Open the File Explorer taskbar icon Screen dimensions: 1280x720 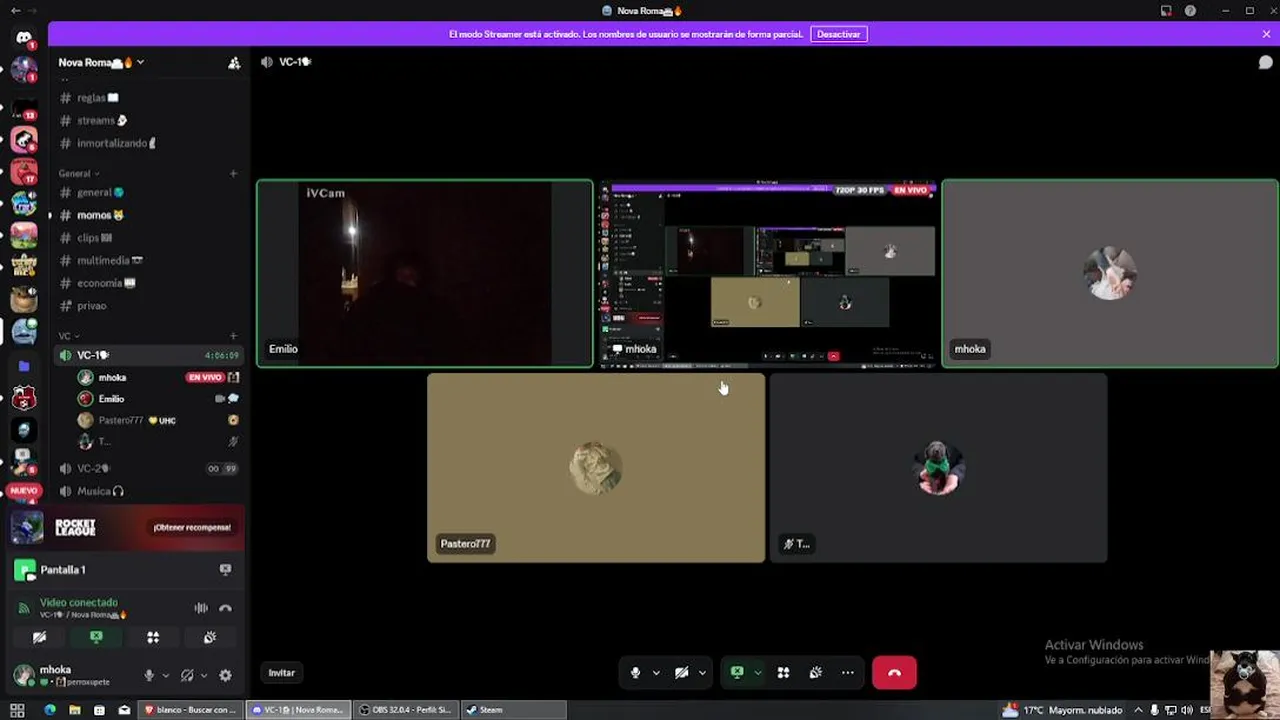(75, 710)
